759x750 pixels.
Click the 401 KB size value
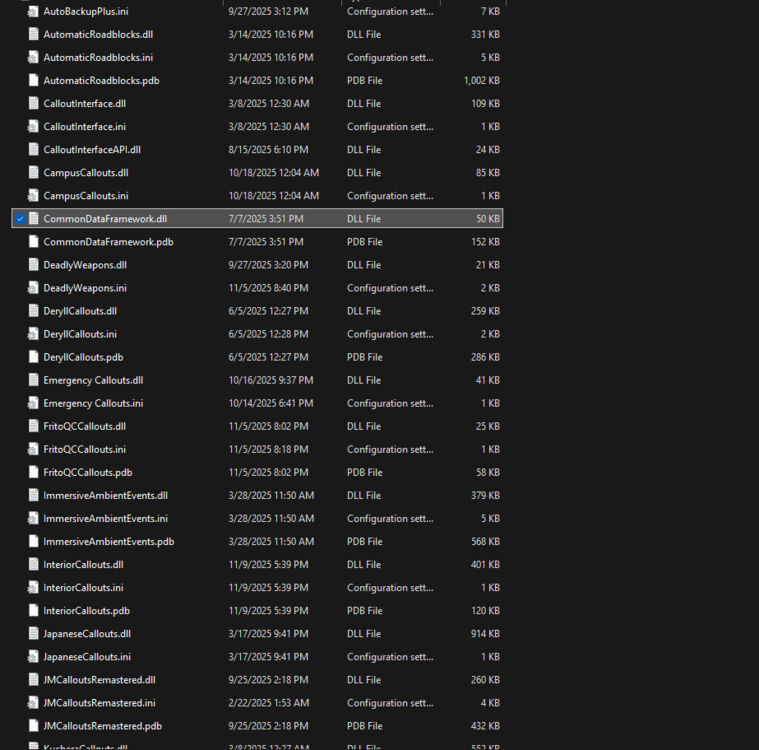pyautogui.click(x=486, y=565)
